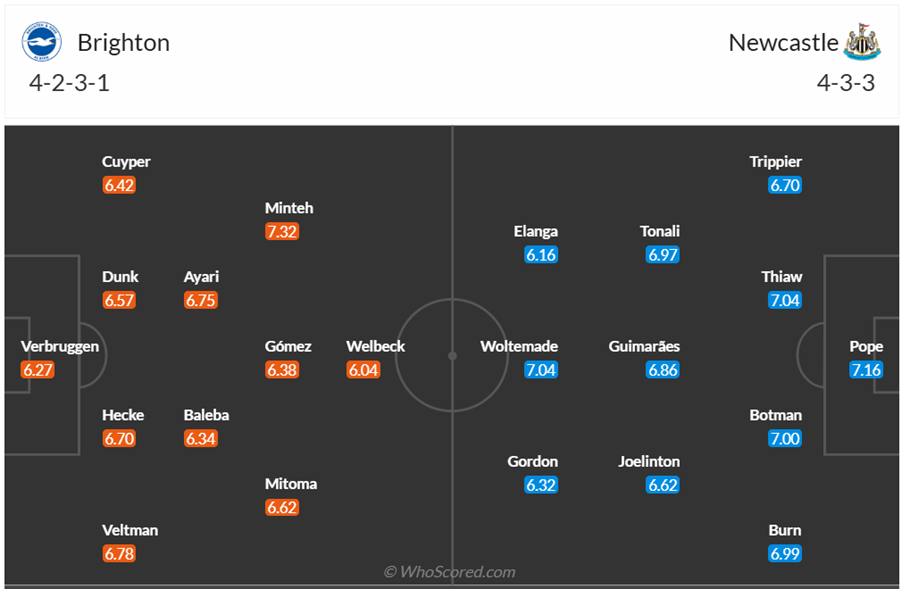Click Woltemade's 7.04 rating badge

[541, 370]
